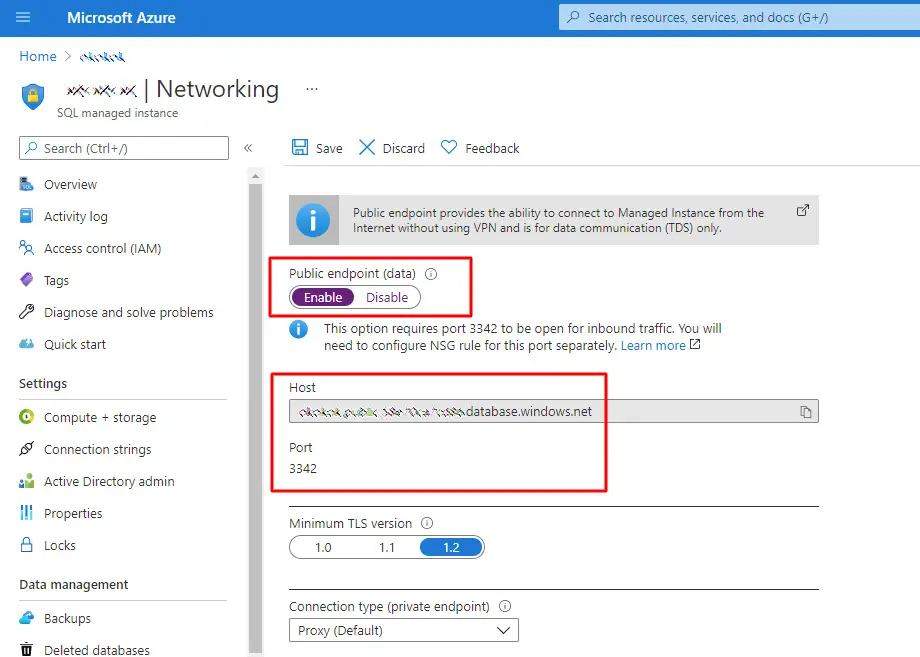Open external link icon in info banner
This screenshot has width=920, height=657.
coord(803,211)
